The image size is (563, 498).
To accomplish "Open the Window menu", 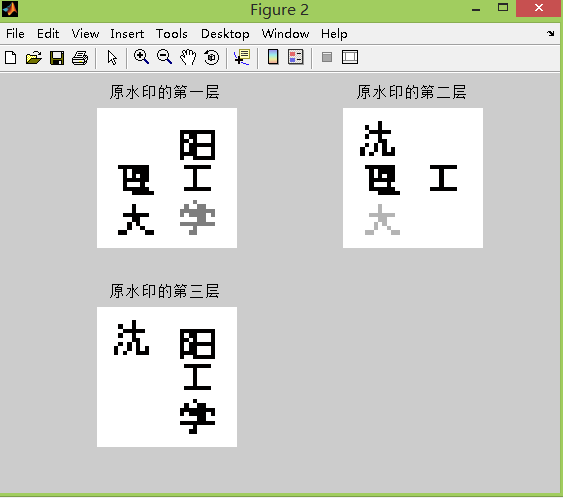I will (285, 34).
